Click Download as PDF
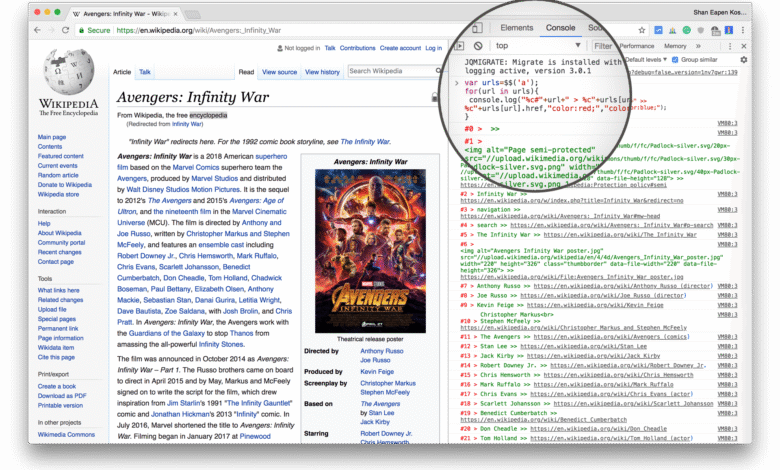Image resolution: width=780 pixels, height=470 pixels. click(x=62, y=396)
